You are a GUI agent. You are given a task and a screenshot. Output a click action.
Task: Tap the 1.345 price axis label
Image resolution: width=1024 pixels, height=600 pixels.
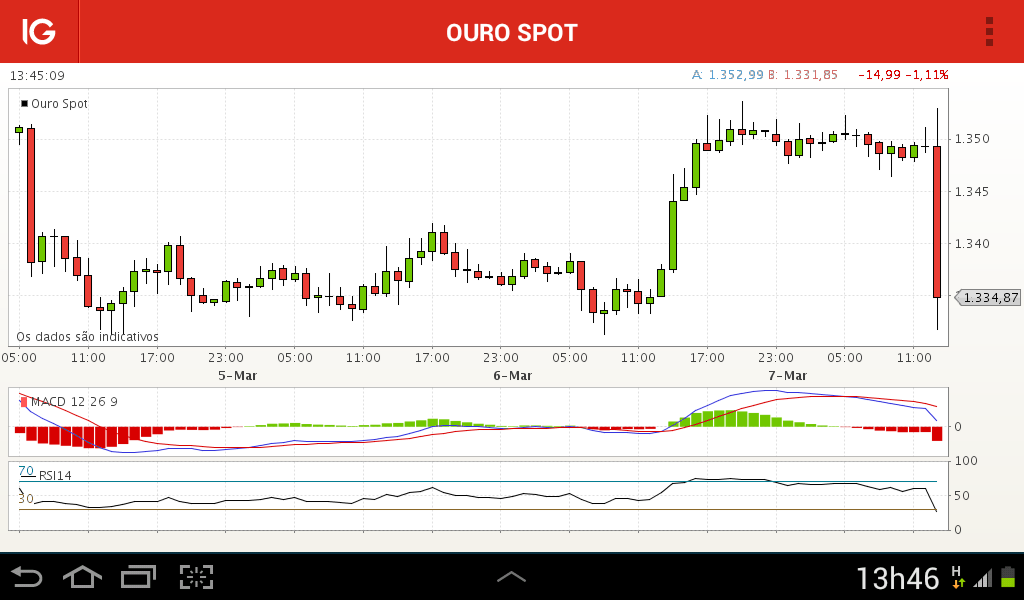click(972, 191)
